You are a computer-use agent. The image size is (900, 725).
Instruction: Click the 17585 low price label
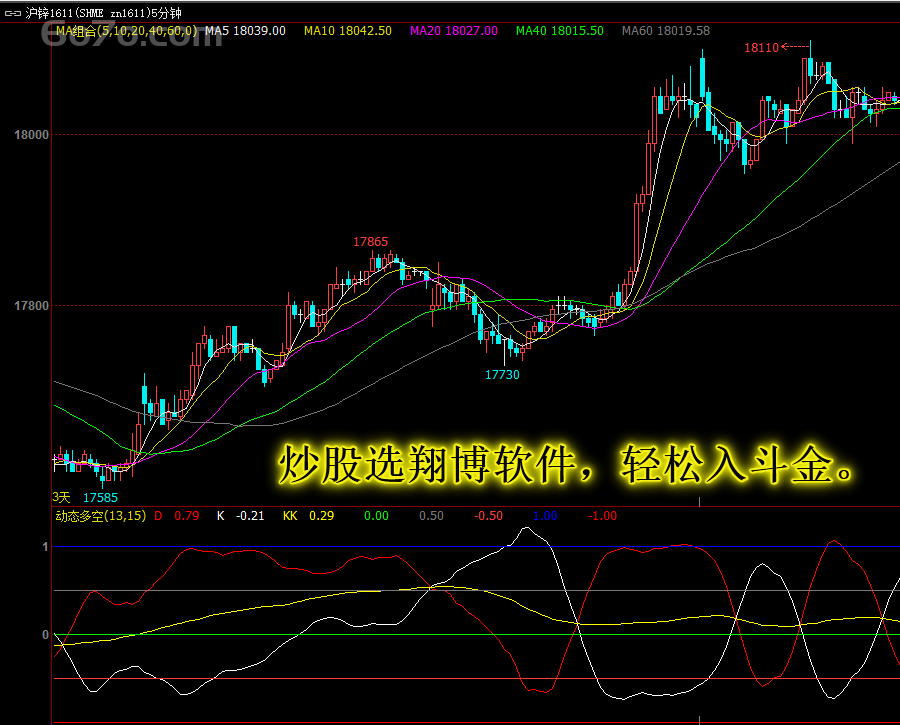pyautogui.click(x=100, y=497)
